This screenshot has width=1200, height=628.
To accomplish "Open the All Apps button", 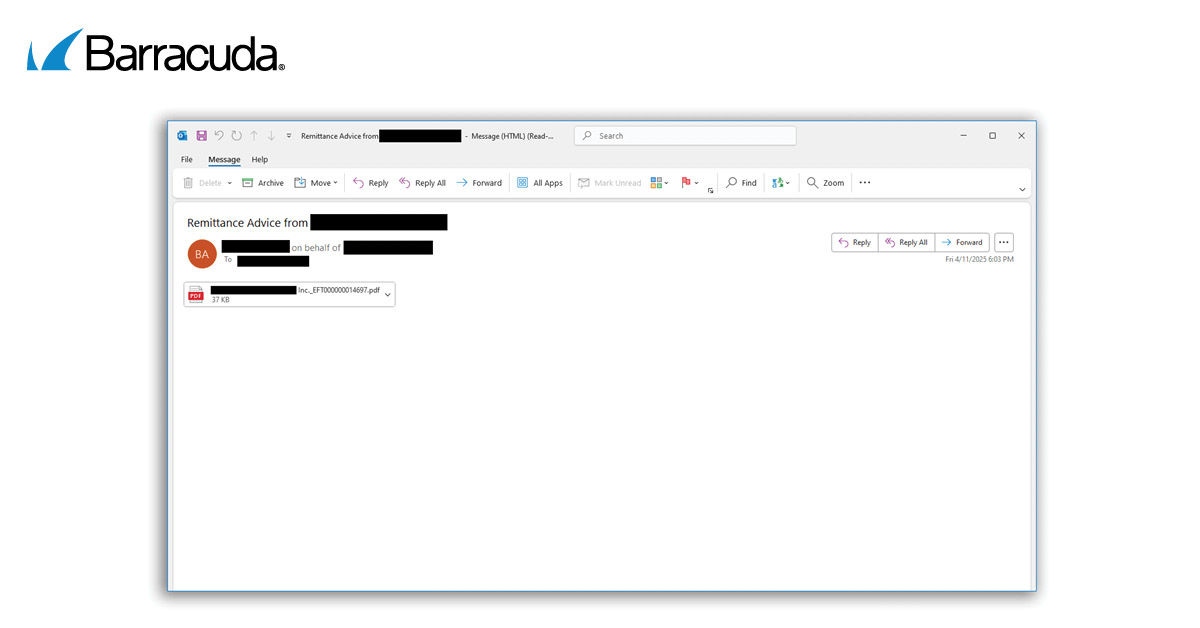I will (540, 183).
